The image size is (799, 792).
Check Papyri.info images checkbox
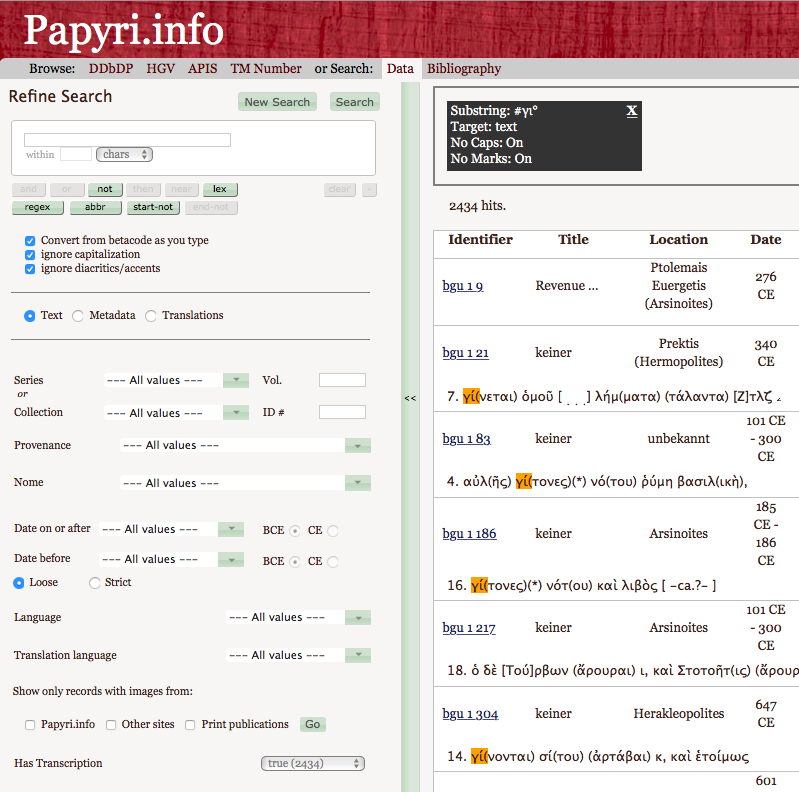pyautogui.click(x=30, y=725)
